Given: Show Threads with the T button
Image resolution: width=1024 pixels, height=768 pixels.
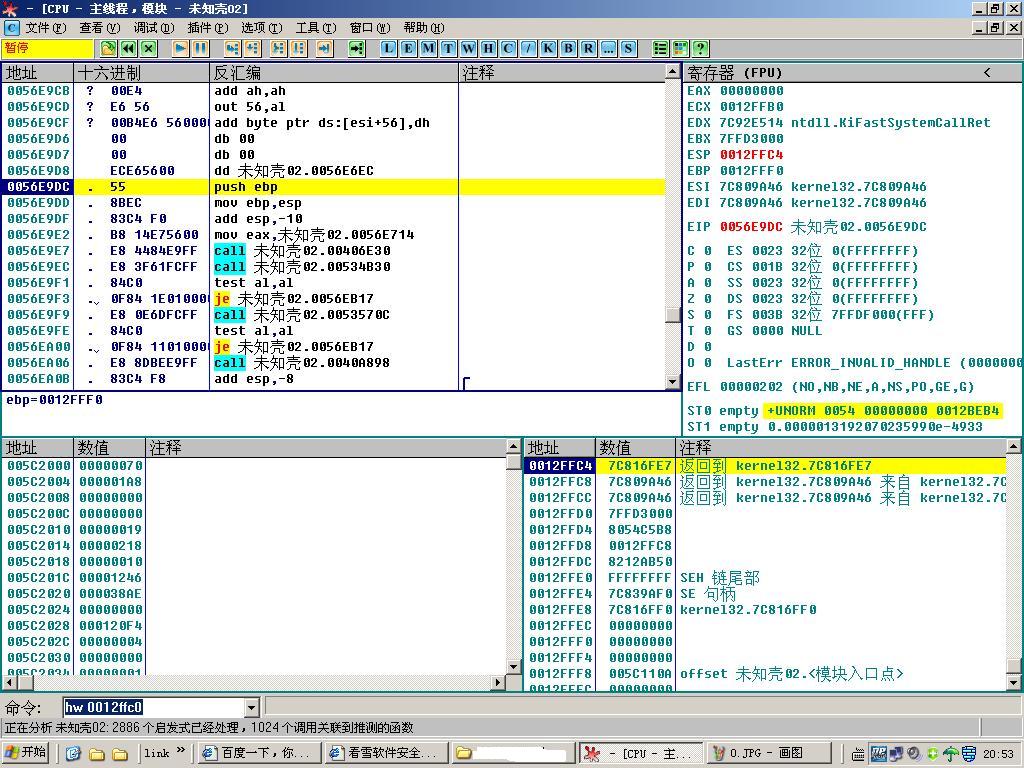Looking at the screenshot, I should (448, 48).
